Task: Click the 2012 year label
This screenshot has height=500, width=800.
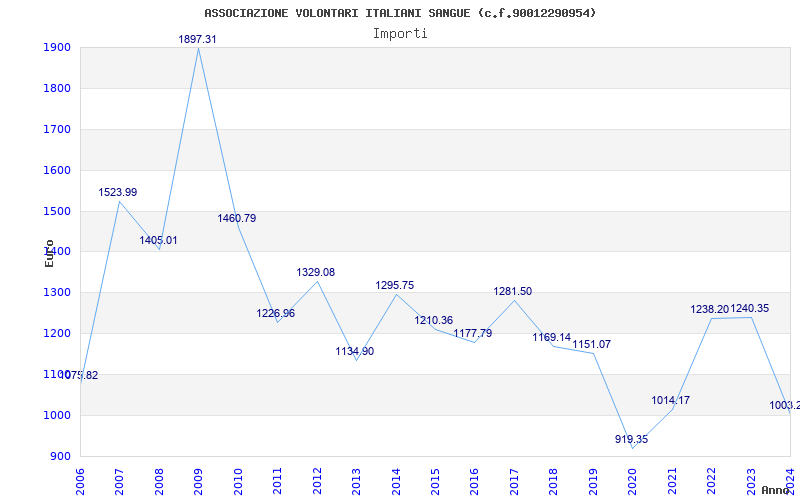Action: pos(317,482)
